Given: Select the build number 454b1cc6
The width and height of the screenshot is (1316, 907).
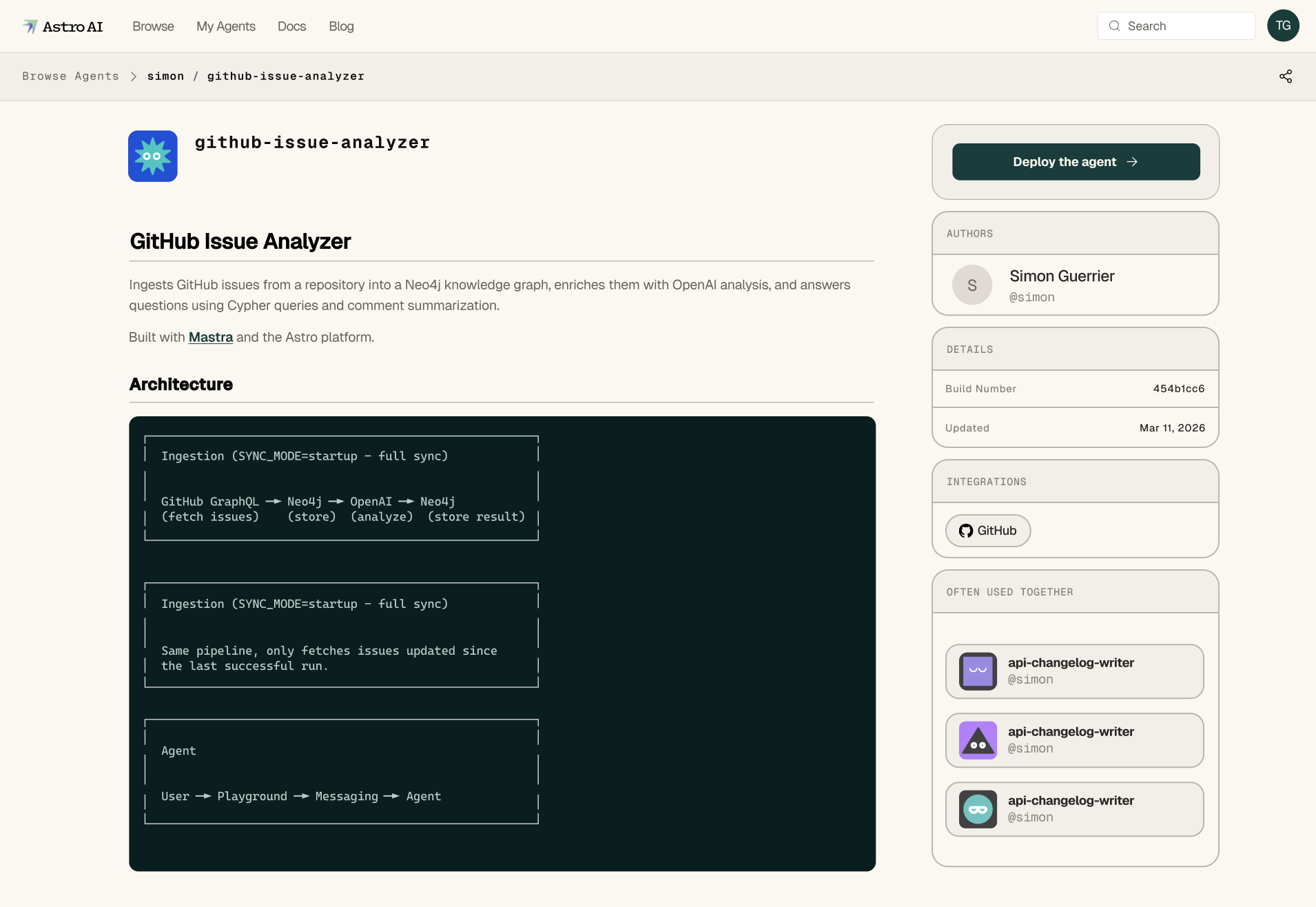Looking at the screenshot, I should pyautogui.click(x=1179, y=389).
